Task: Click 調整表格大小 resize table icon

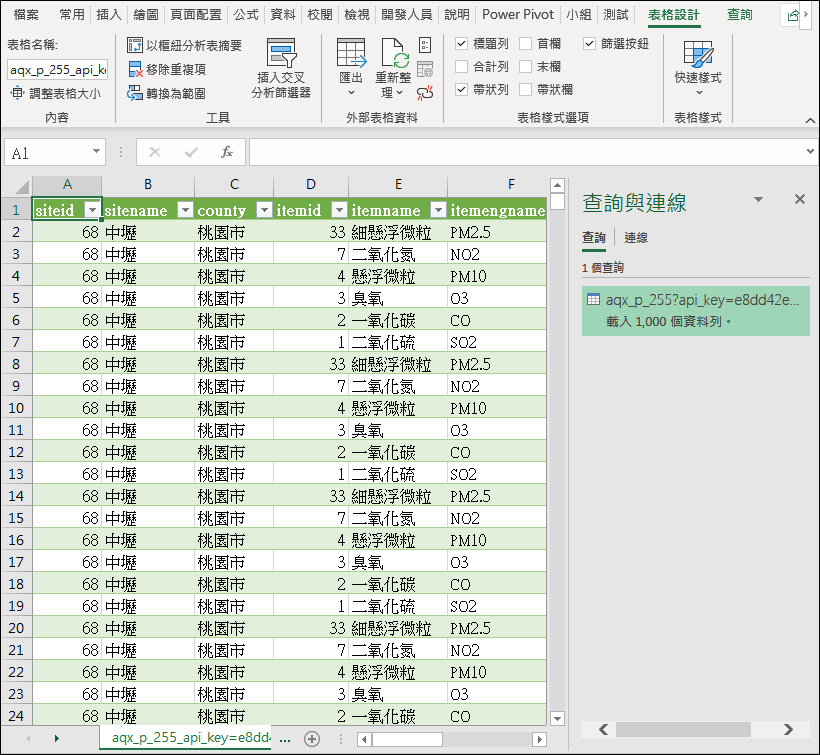Action: 17,93
